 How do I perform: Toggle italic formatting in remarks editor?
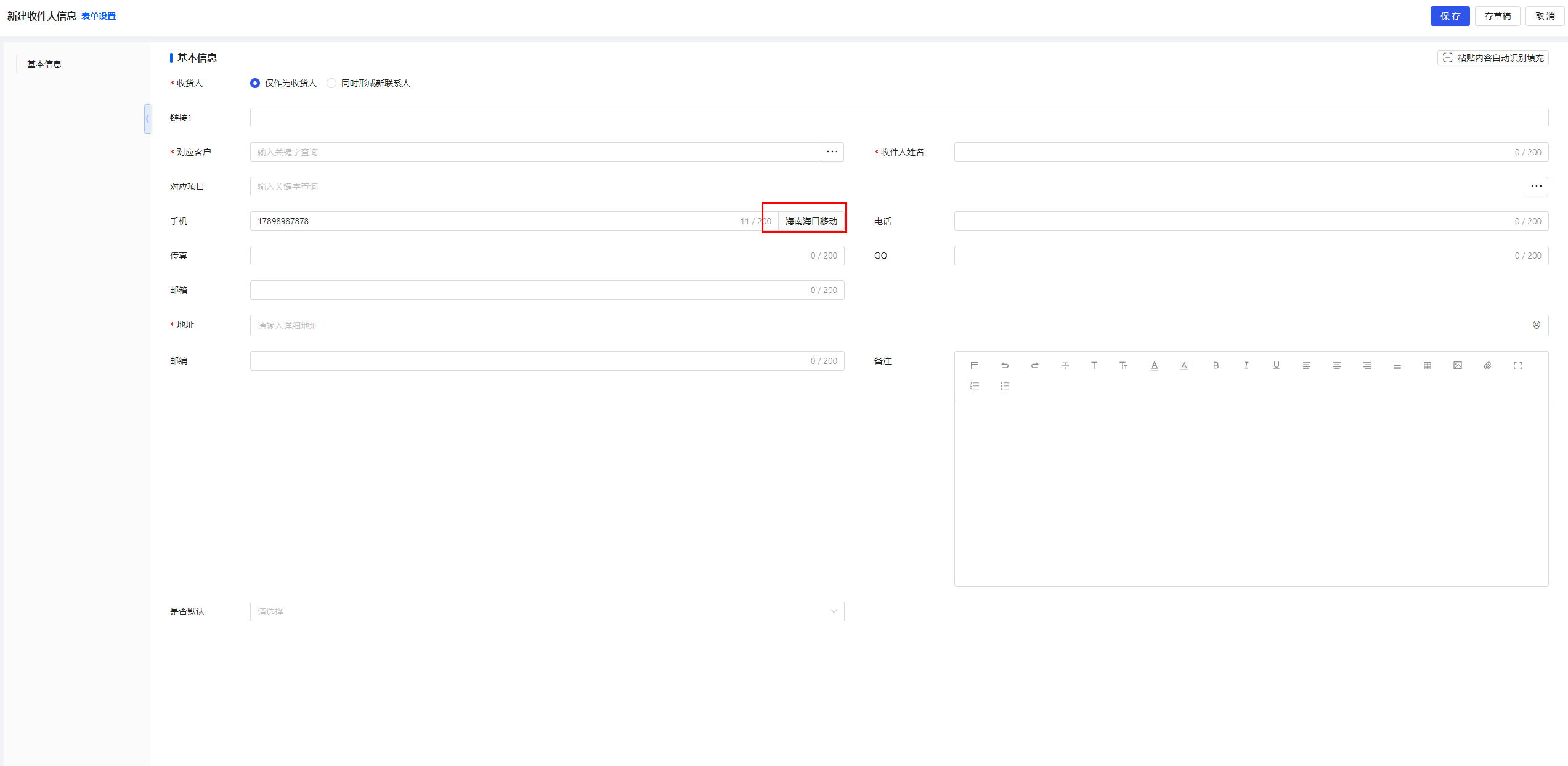(x=1246, y=366)
